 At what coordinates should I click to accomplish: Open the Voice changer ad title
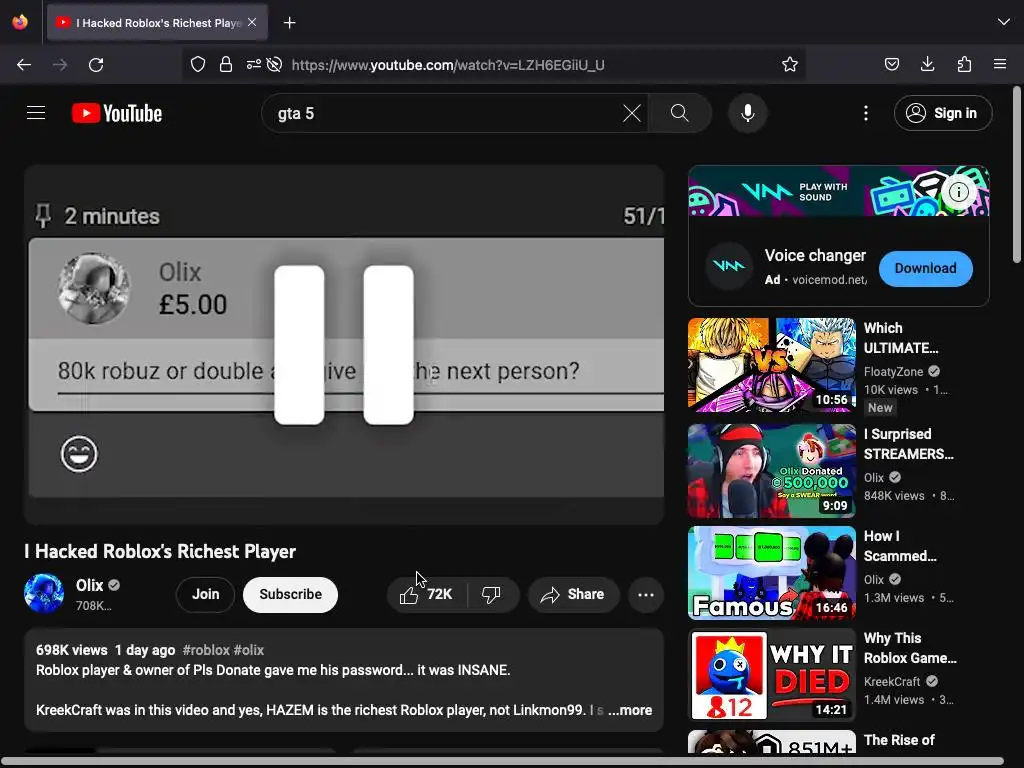click(x=815, y=255)
